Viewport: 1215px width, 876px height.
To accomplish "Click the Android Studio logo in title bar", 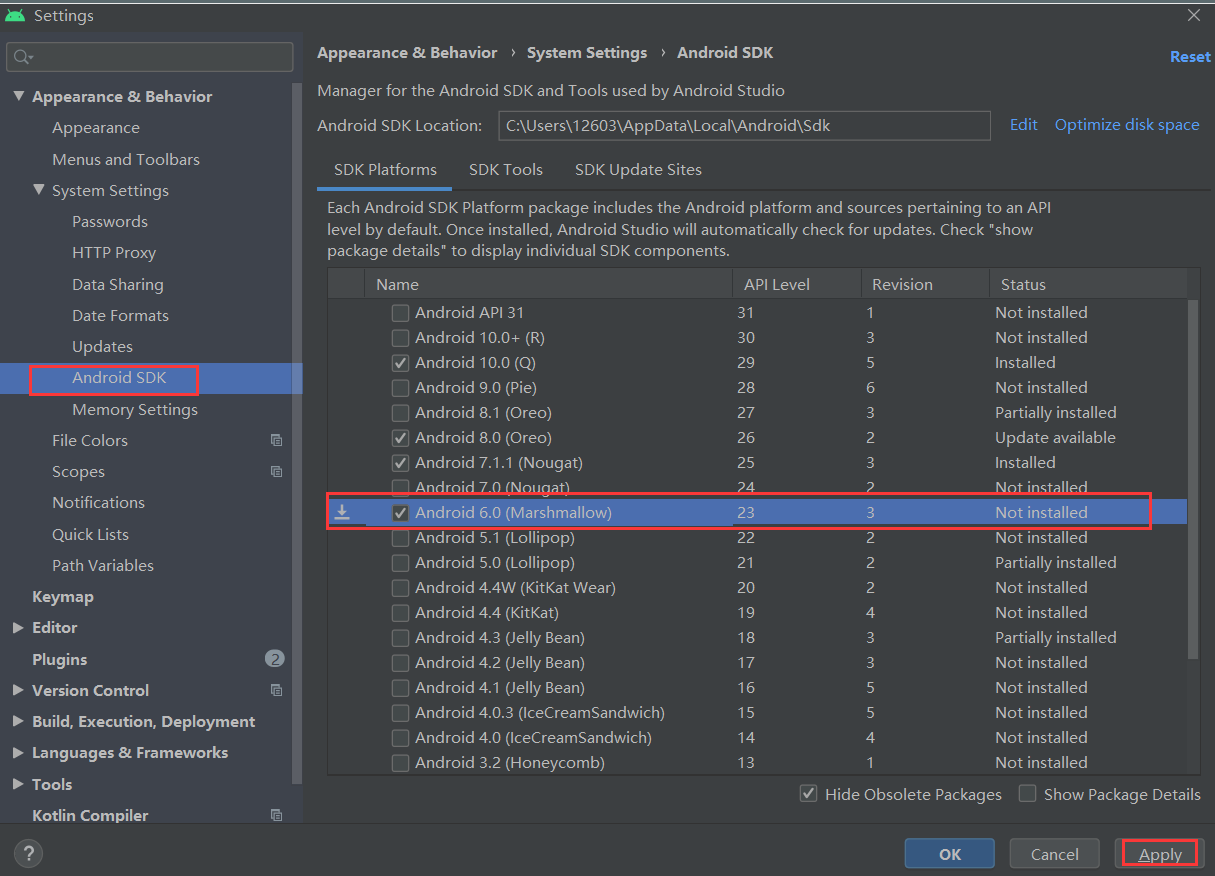I will coord(15,15).
